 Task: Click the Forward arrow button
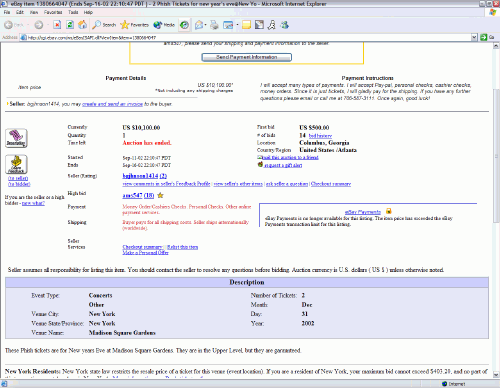(39, 25)
